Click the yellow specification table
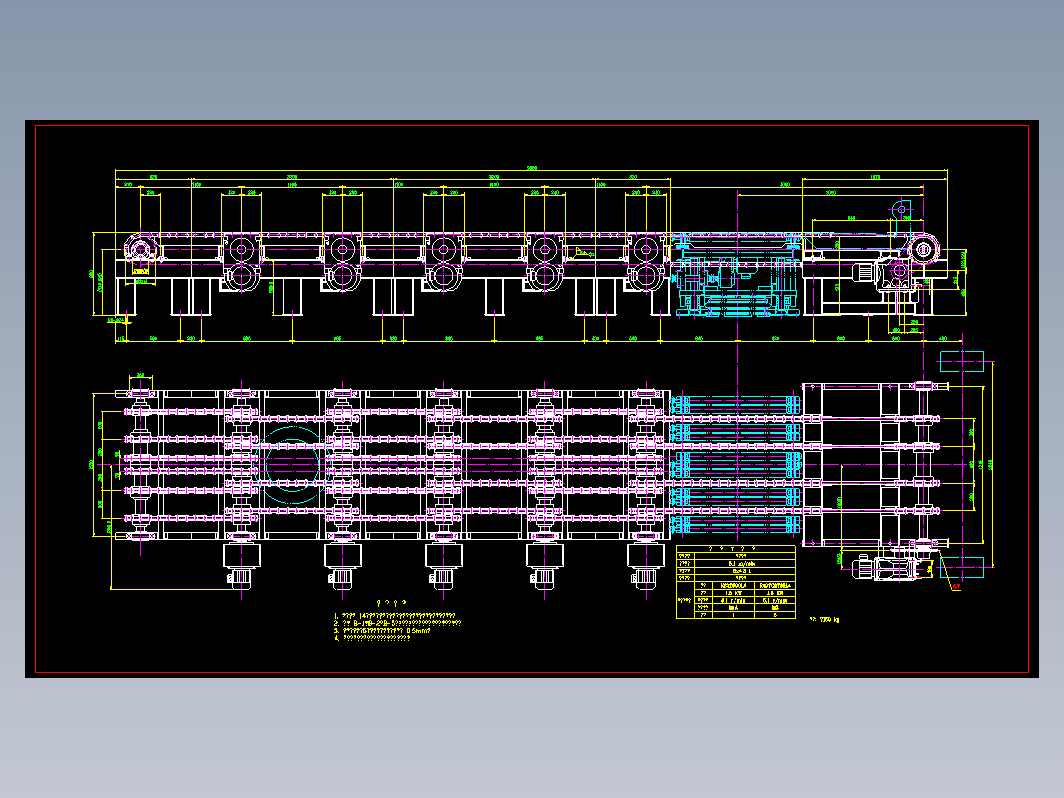Image resolution: width=1064 pixels, height=798 pixels. pos(736,582)
